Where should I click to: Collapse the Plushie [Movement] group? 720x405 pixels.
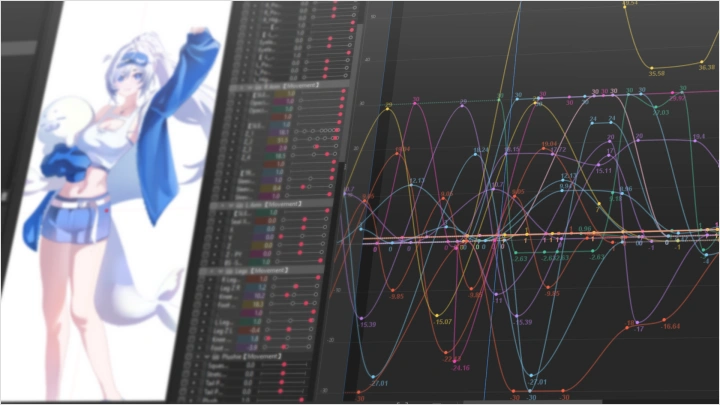[x=207, y=357]
